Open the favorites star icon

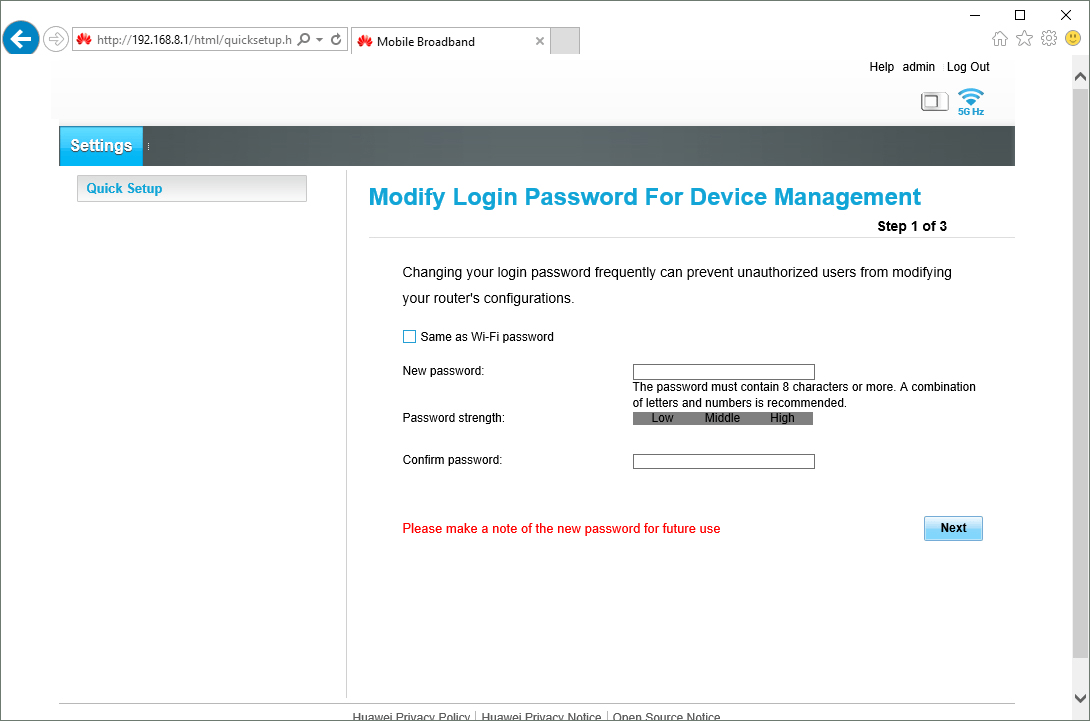(x=1024, y=38)
